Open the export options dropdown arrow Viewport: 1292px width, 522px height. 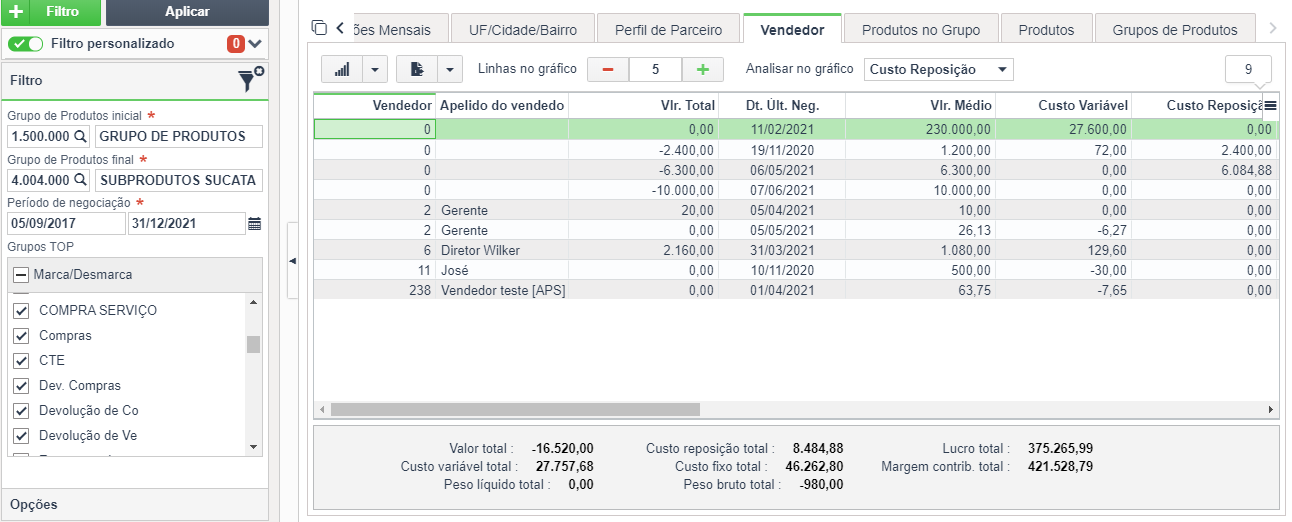(450, 69)
